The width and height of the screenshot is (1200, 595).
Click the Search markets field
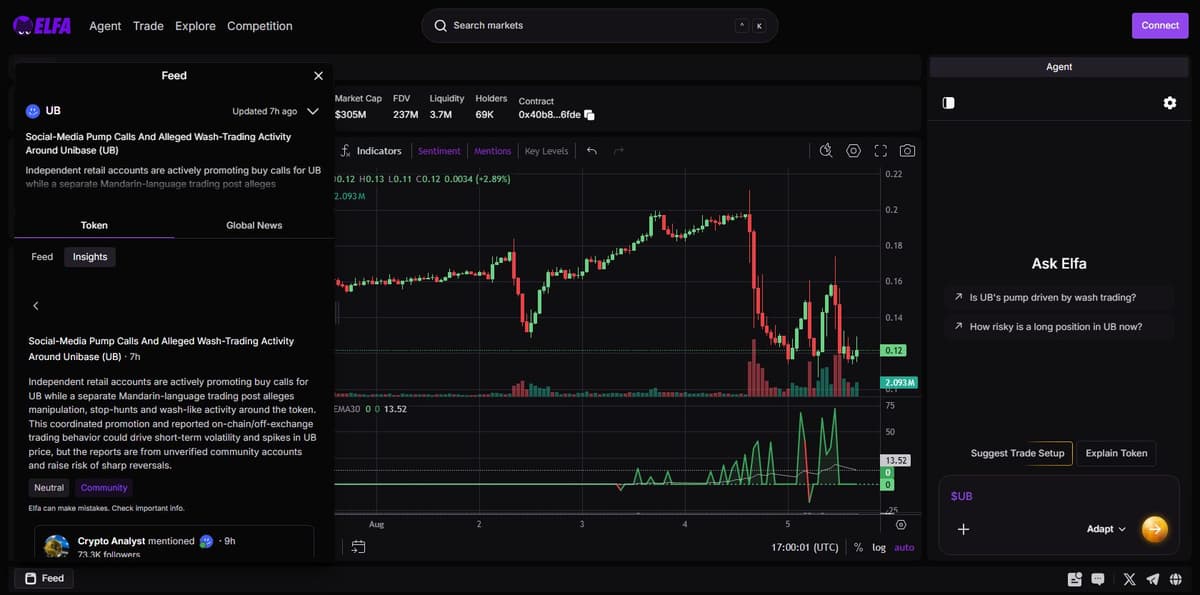click(599, 25)
